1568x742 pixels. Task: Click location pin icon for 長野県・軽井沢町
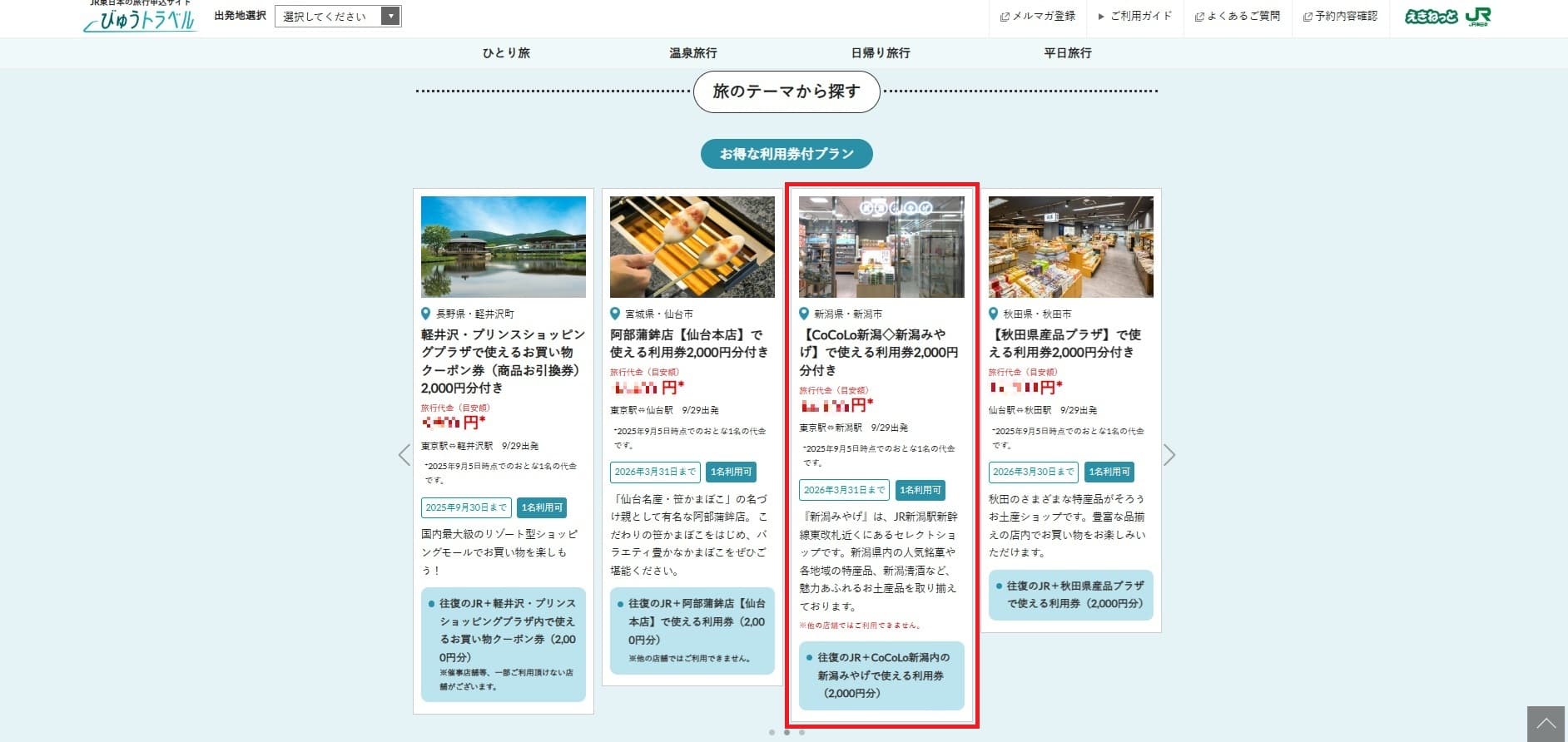click(x=426, y=314)
